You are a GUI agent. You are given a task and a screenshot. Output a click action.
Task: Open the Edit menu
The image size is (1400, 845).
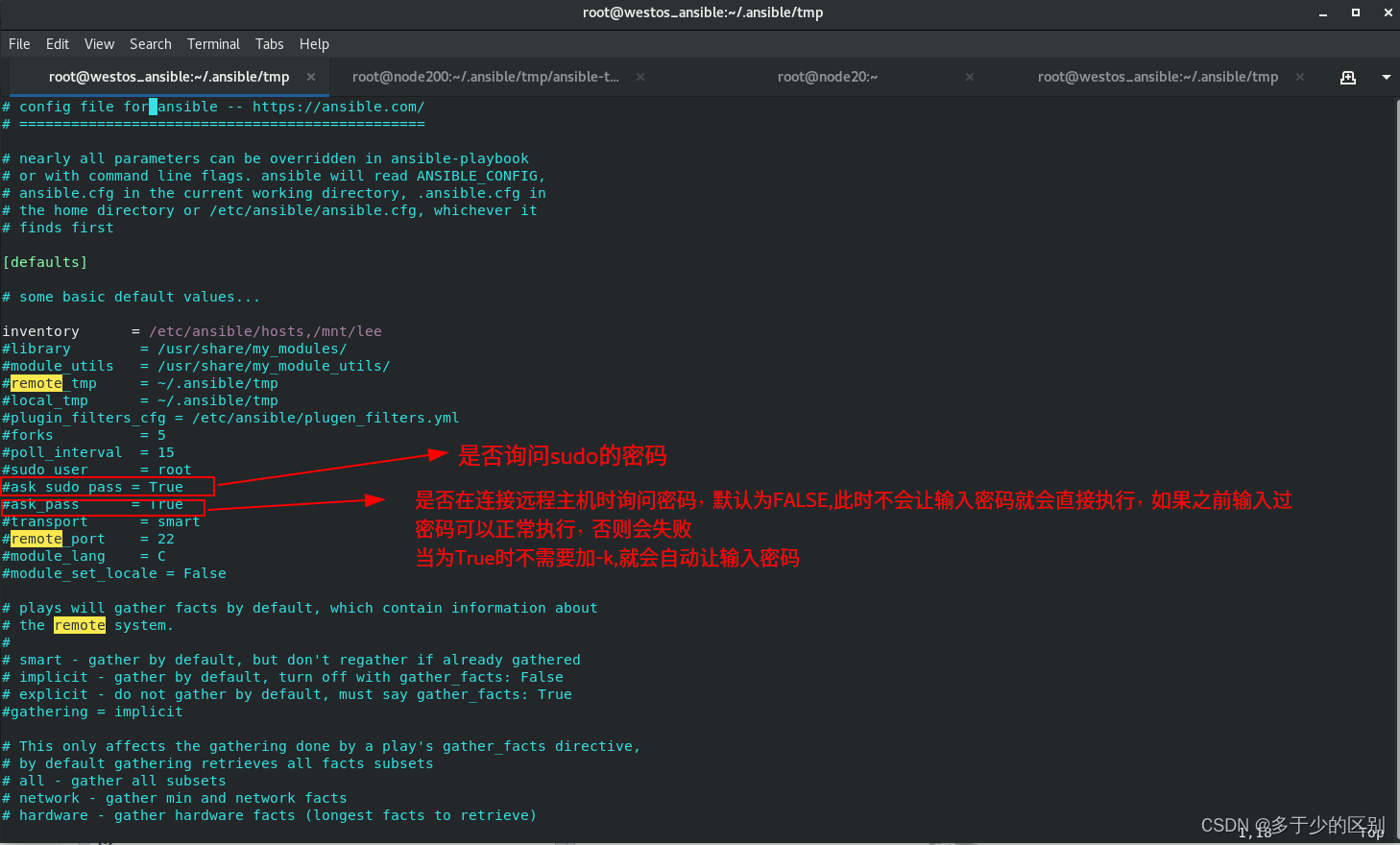tap(58, 44)
